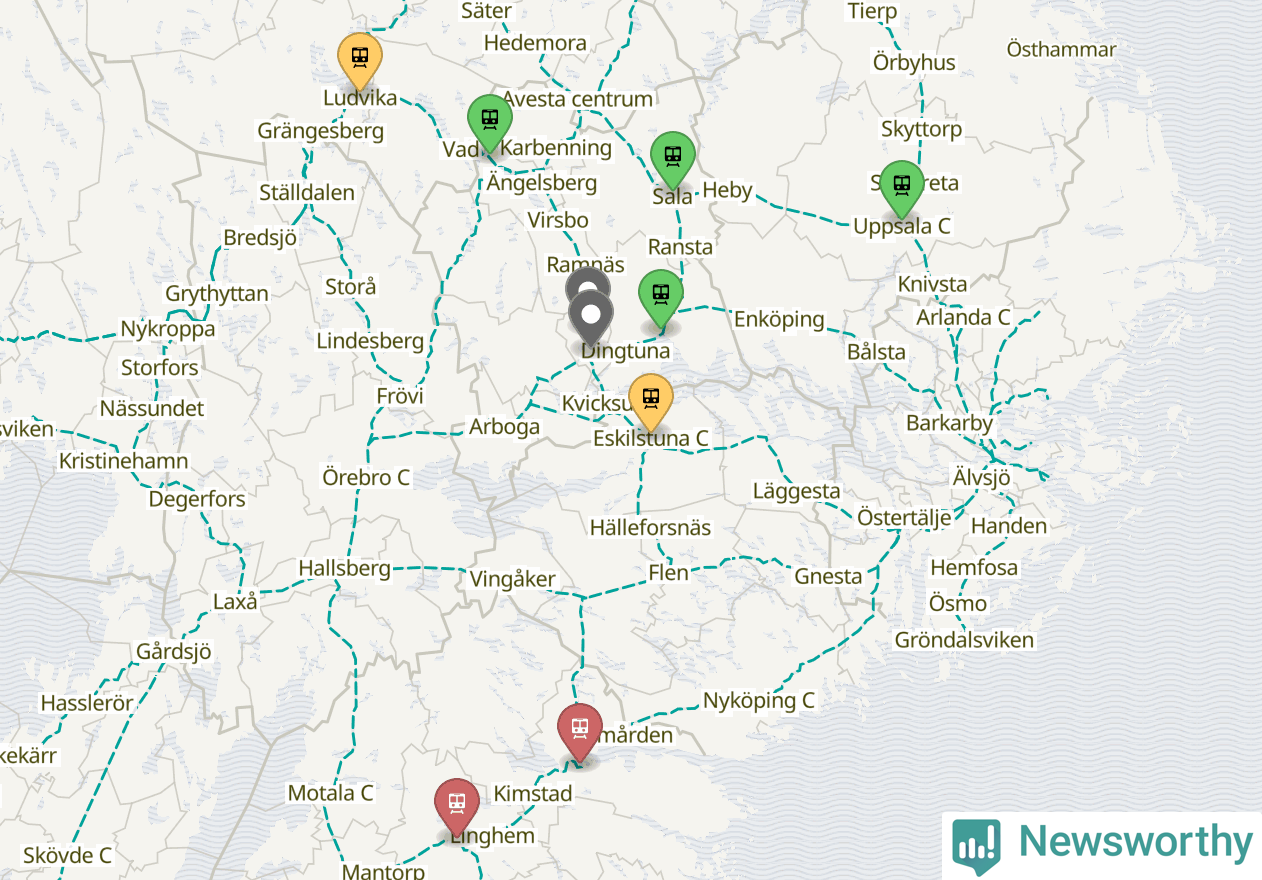
Task: Open the green train marker at Sala
Action: click(x=673, y=158)
